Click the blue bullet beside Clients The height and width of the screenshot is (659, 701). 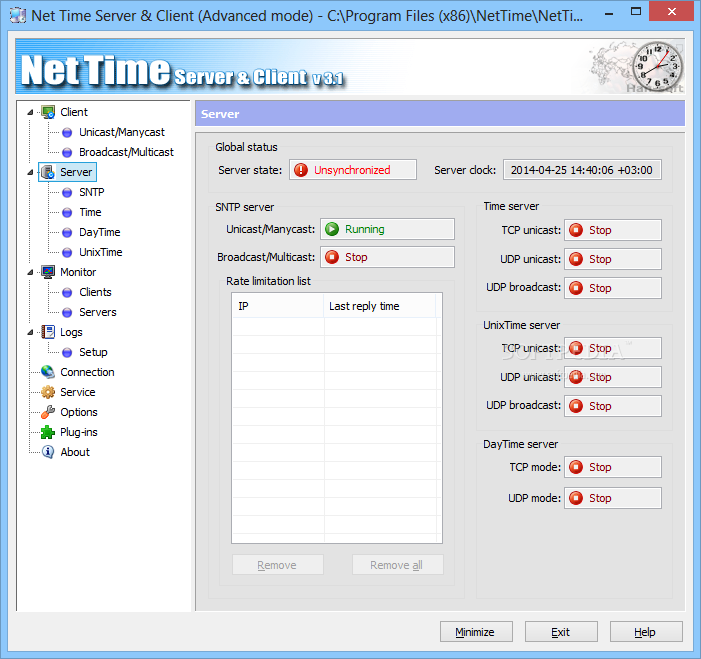(67, 292)
